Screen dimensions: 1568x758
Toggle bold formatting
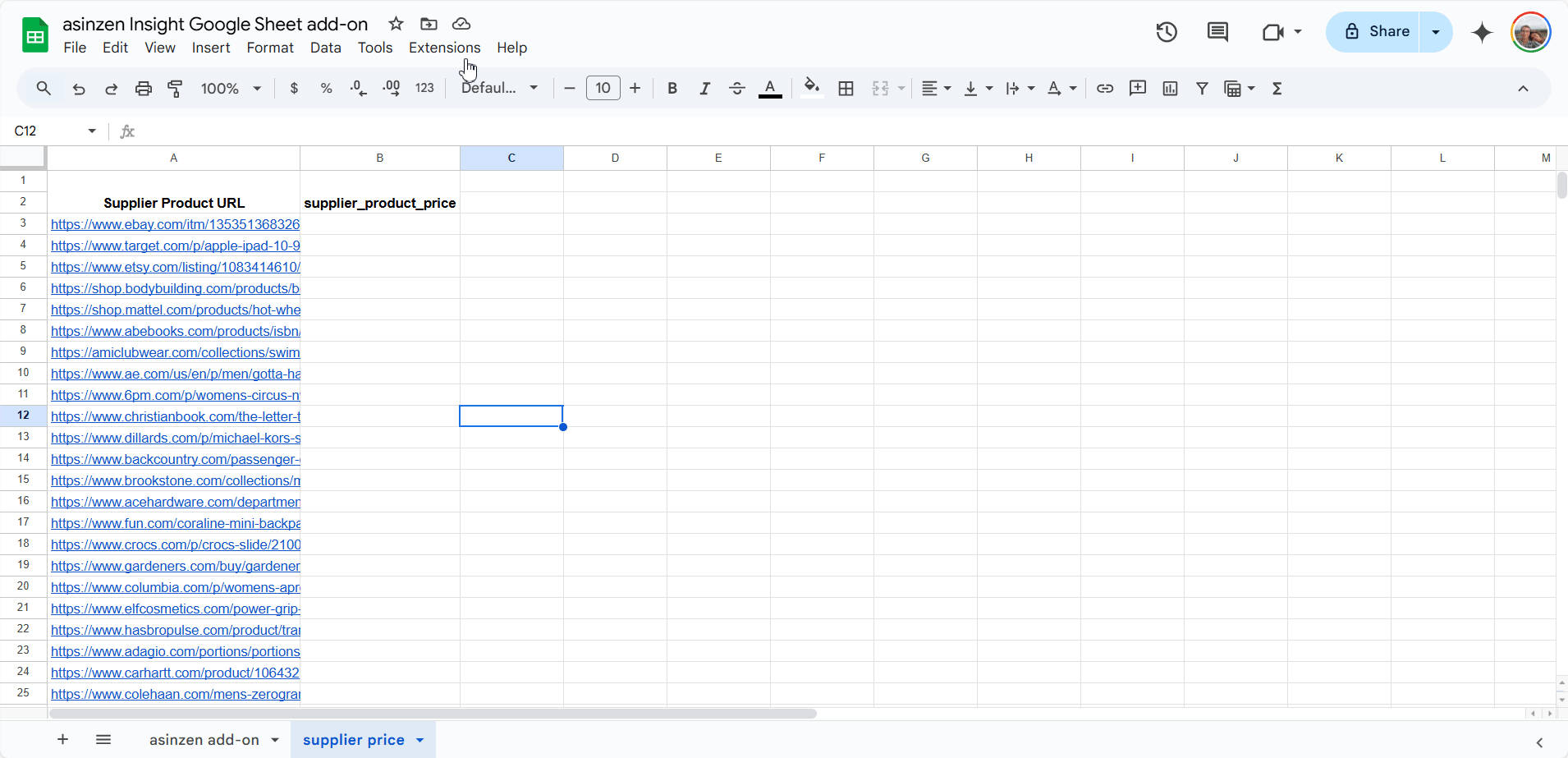click(672, 89)
